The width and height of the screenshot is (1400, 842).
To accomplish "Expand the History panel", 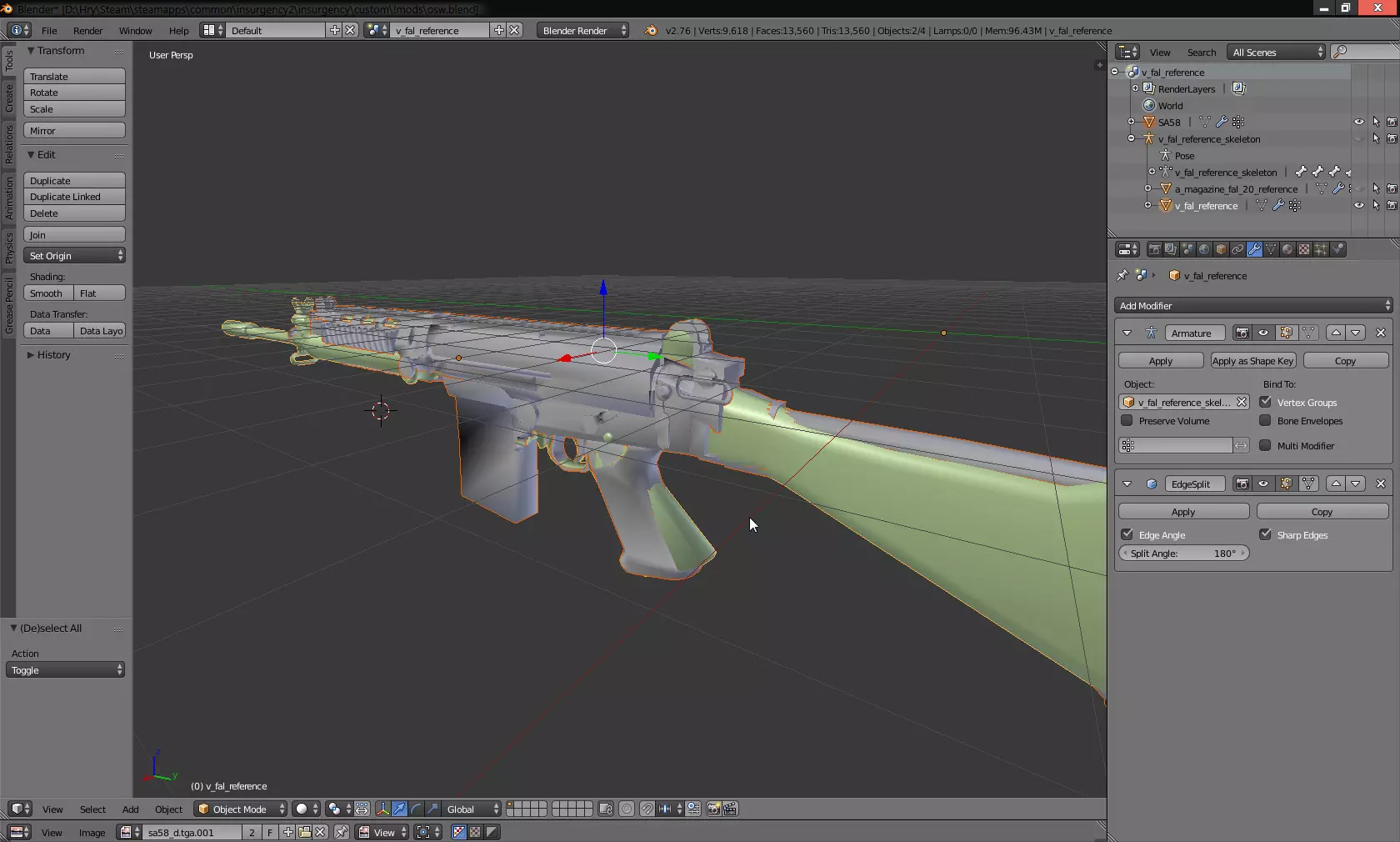I will (53, 355).
